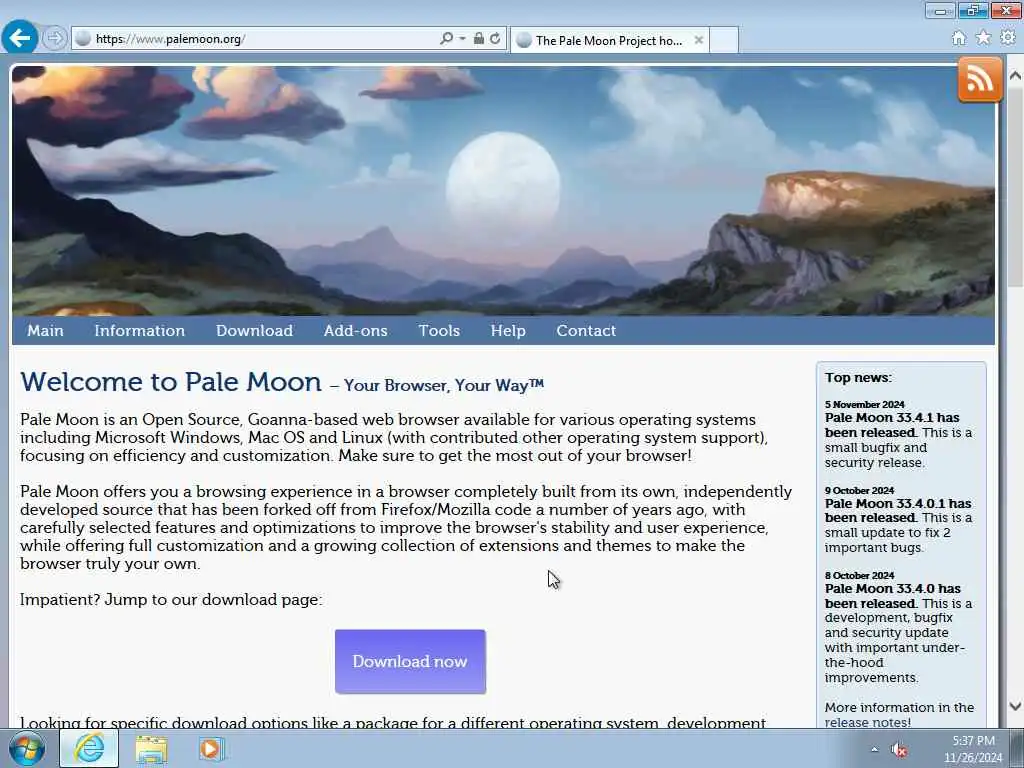Launch Windows Media Player from taskbar
Viewport: 1024px width, 768px height.
[x=211, y=749]
